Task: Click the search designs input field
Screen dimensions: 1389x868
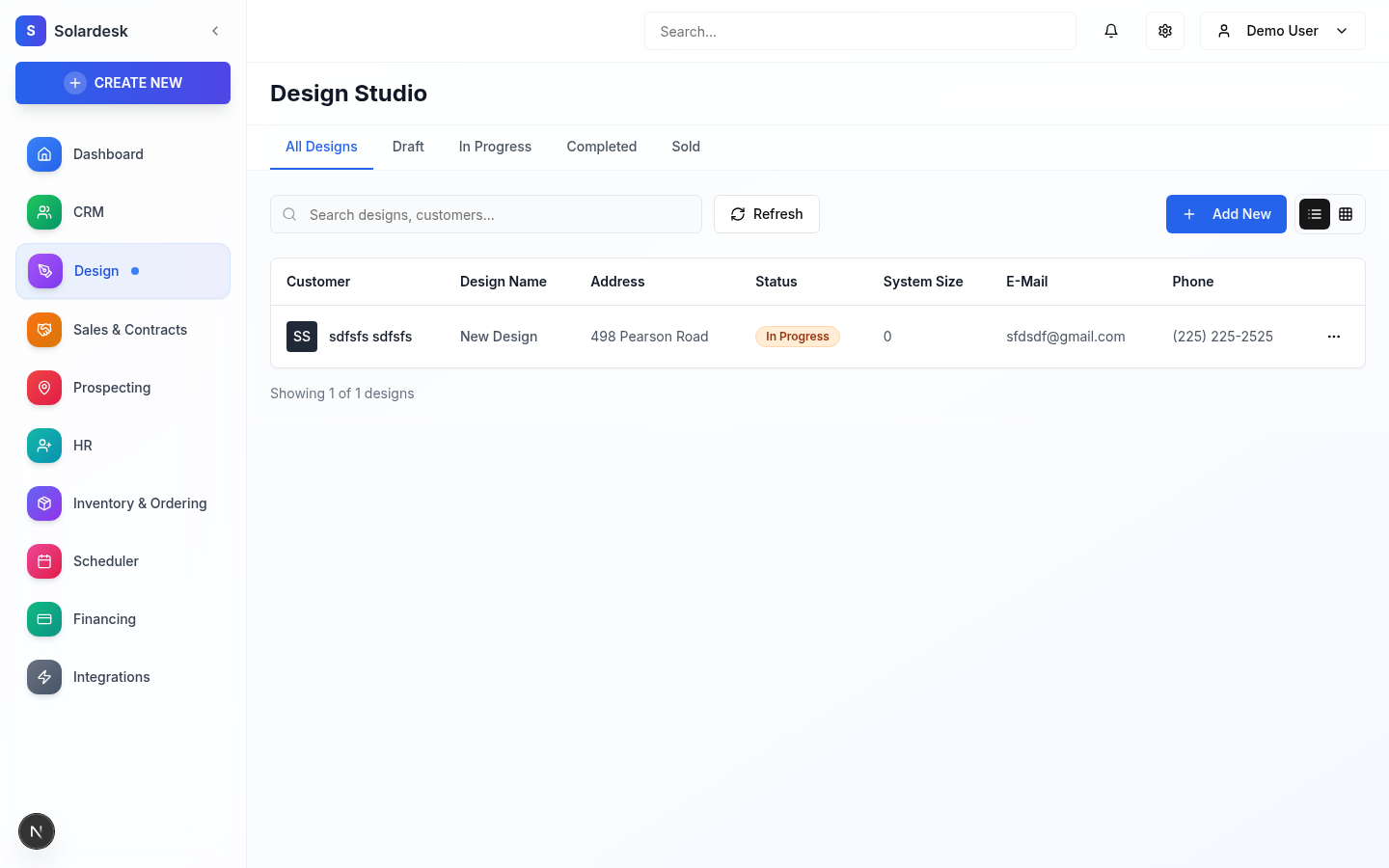Action: [486, 214]
